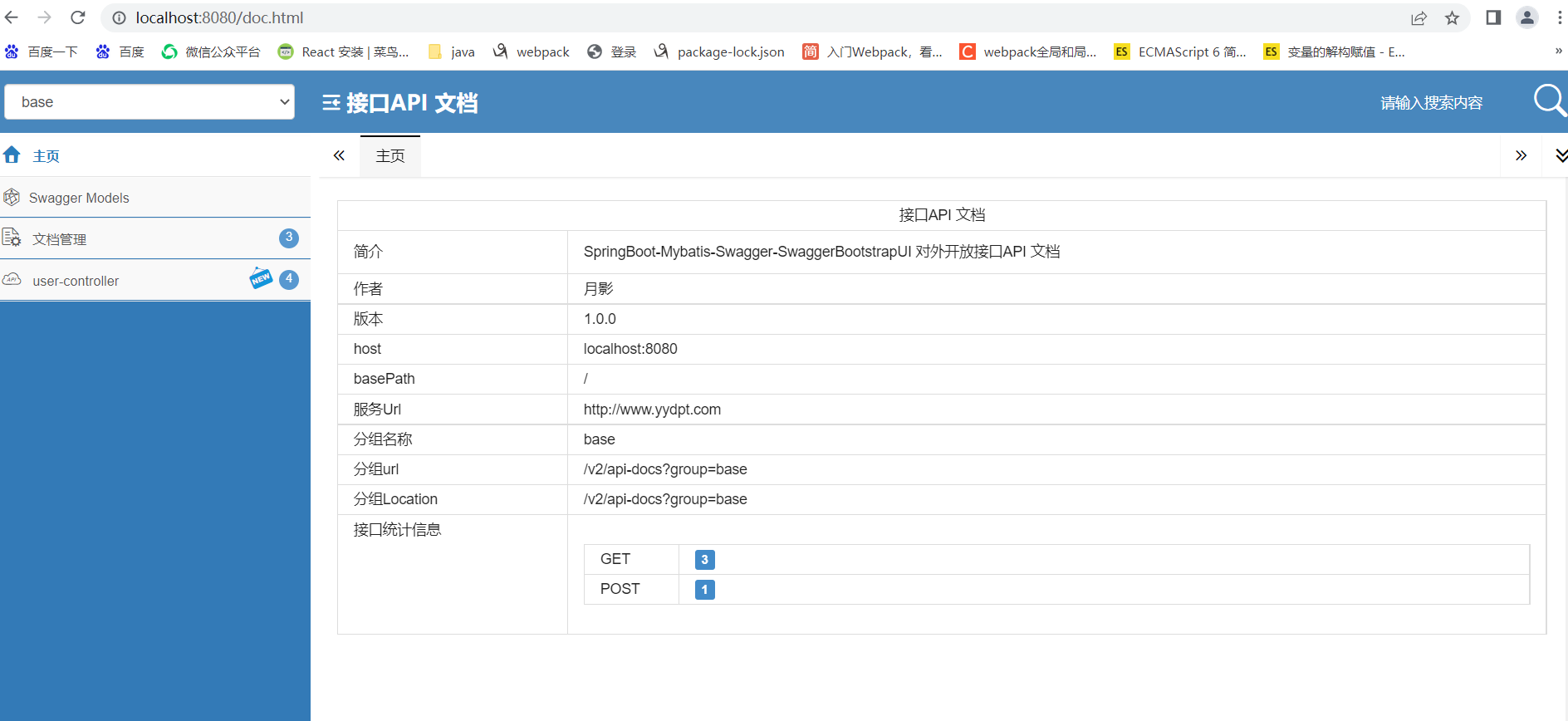Click the author value 月影
This screenshot has width=1568, height=721.
coord(599,289)
